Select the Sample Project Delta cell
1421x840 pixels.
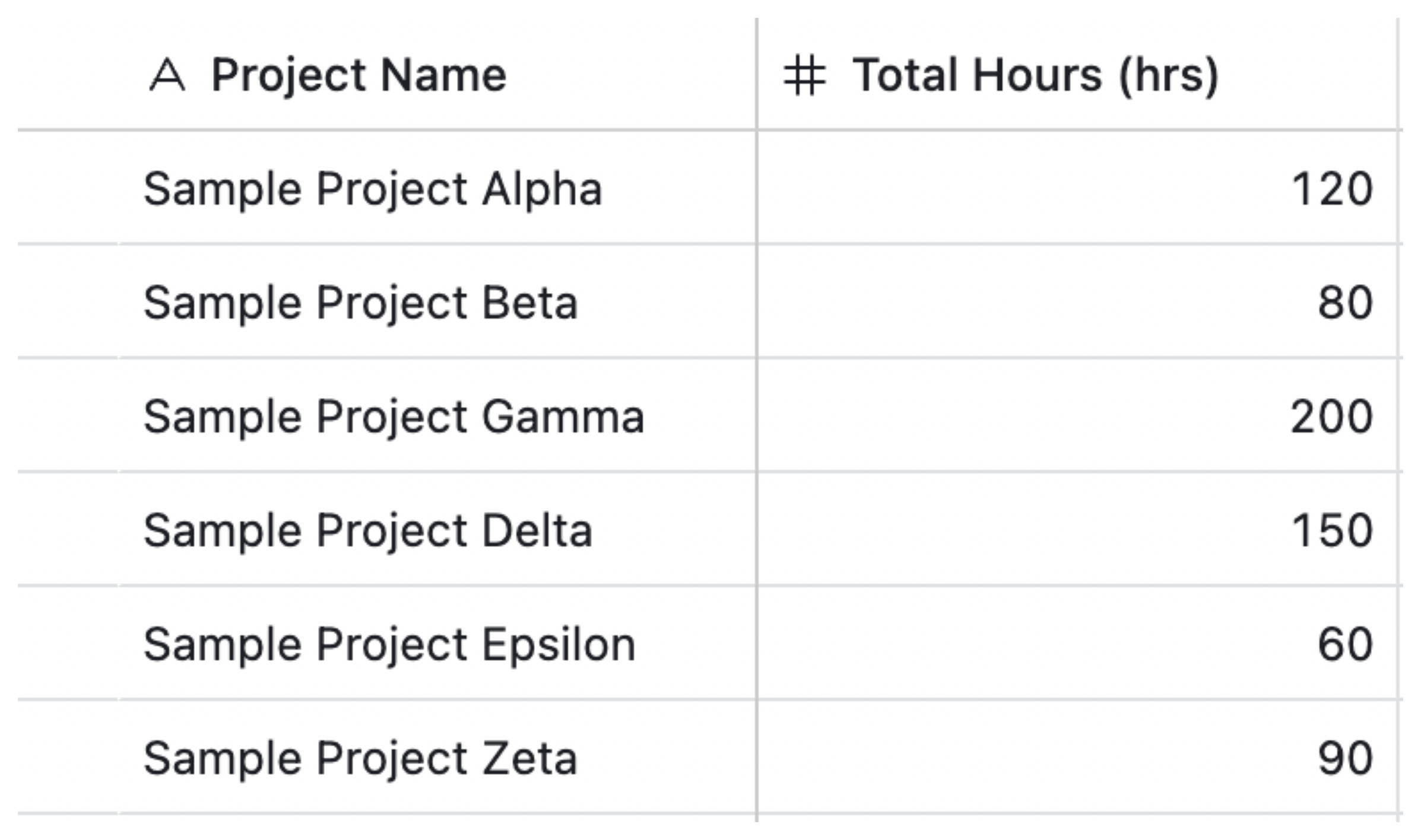368,529
